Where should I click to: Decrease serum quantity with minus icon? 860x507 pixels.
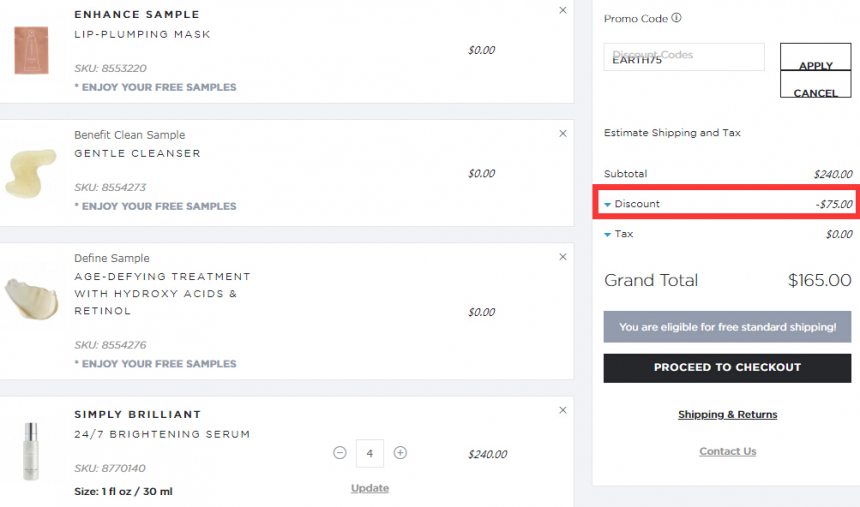(x=340, y=453)
